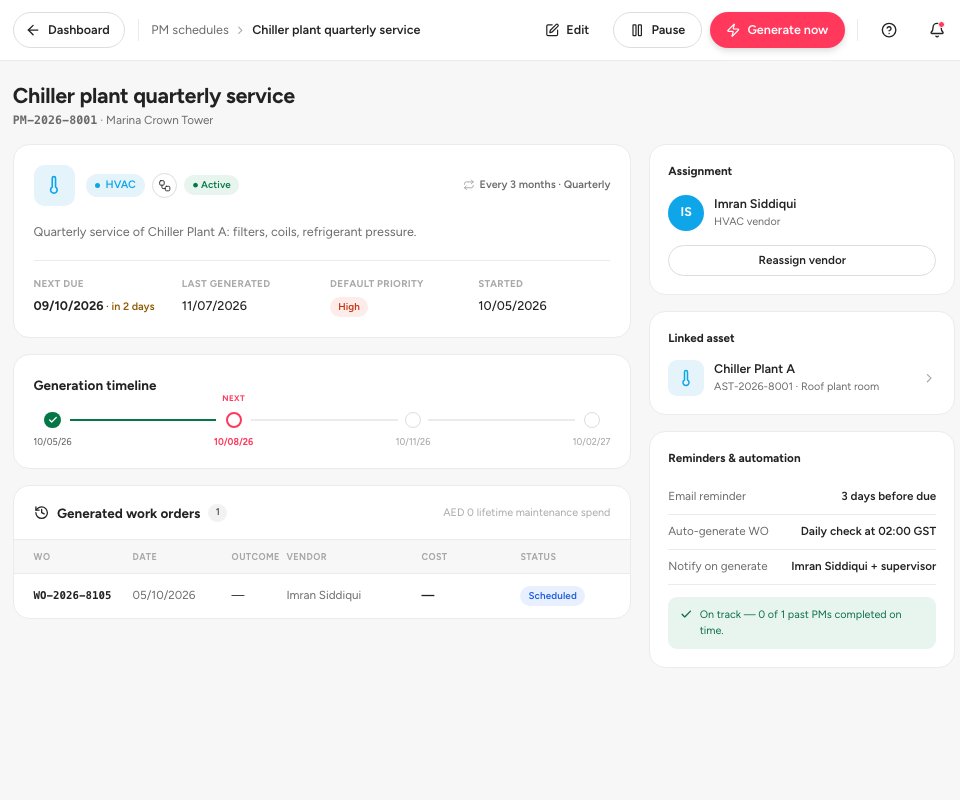Click Daily check at 02:00 GST value
960x800 pixels.
pos(868,531)
